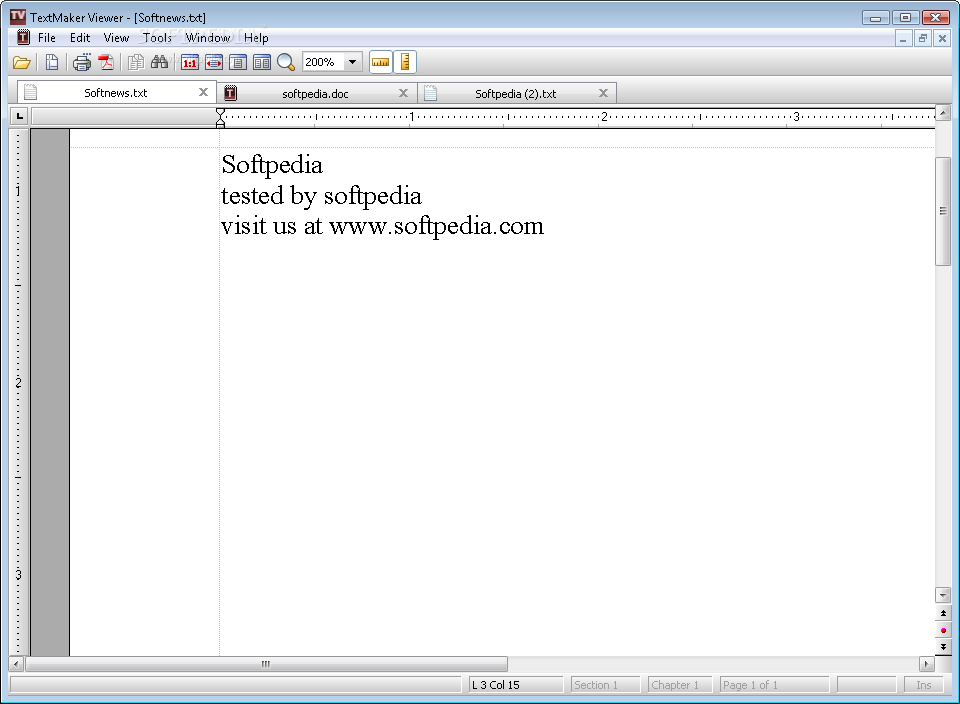This screenshot has height=704, width=960.
Task: Open the zoom level dropdown arrow
Action: tap(352, 62)
